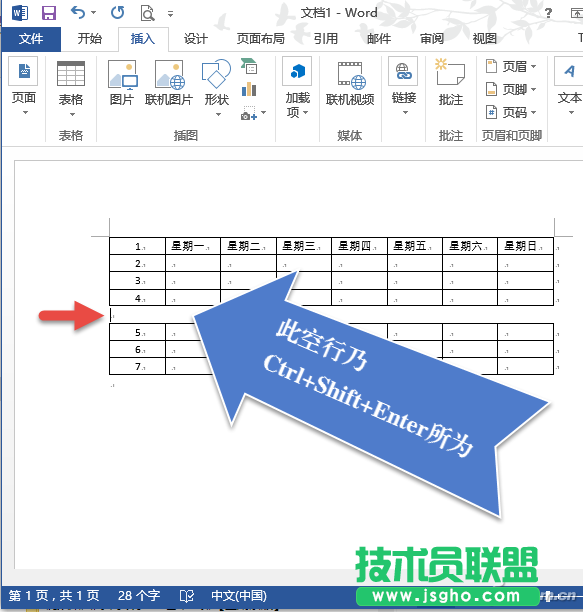Open print preview from quick access toolbar
583x612 pixels.
(147, 13)
